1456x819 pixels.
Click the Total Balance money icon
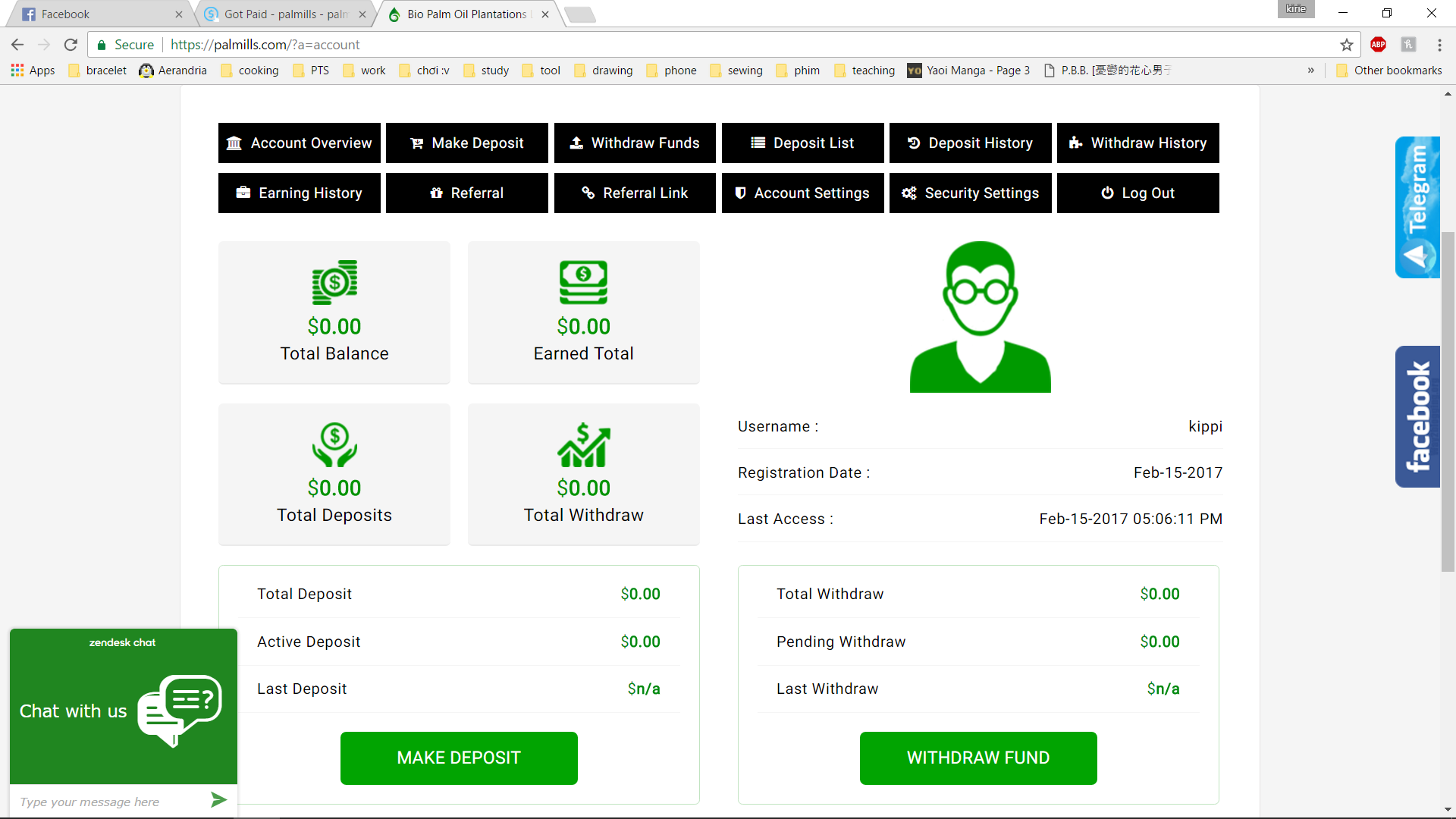334,282
